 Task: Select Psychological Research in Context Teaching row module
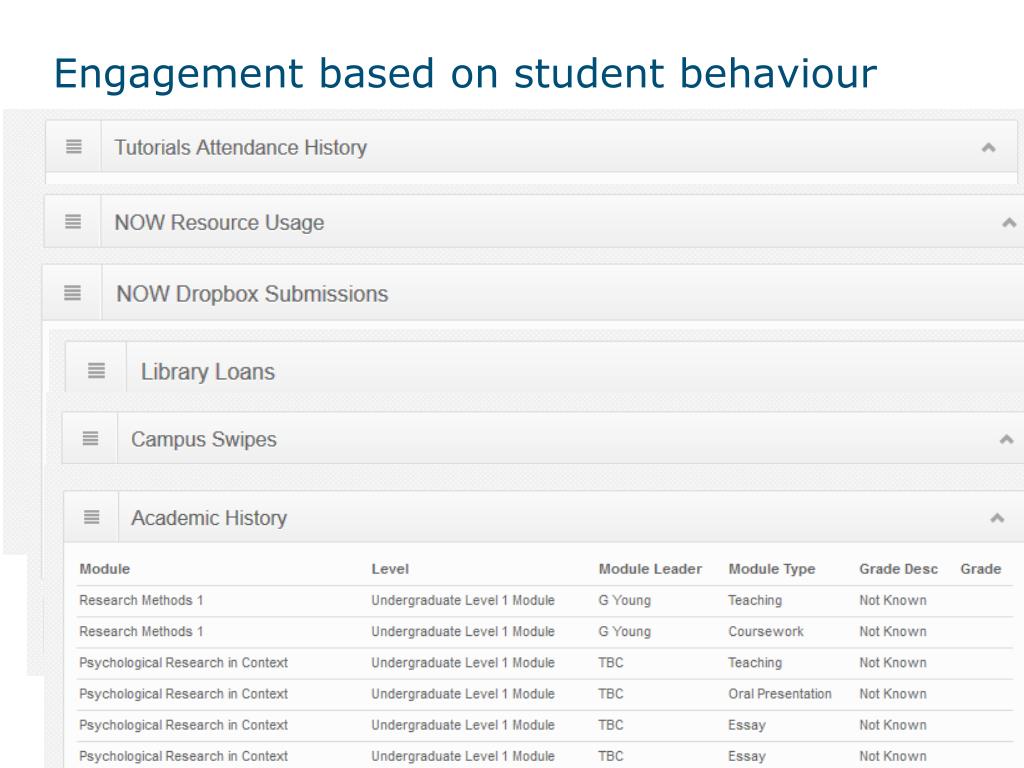coord(184,663)
